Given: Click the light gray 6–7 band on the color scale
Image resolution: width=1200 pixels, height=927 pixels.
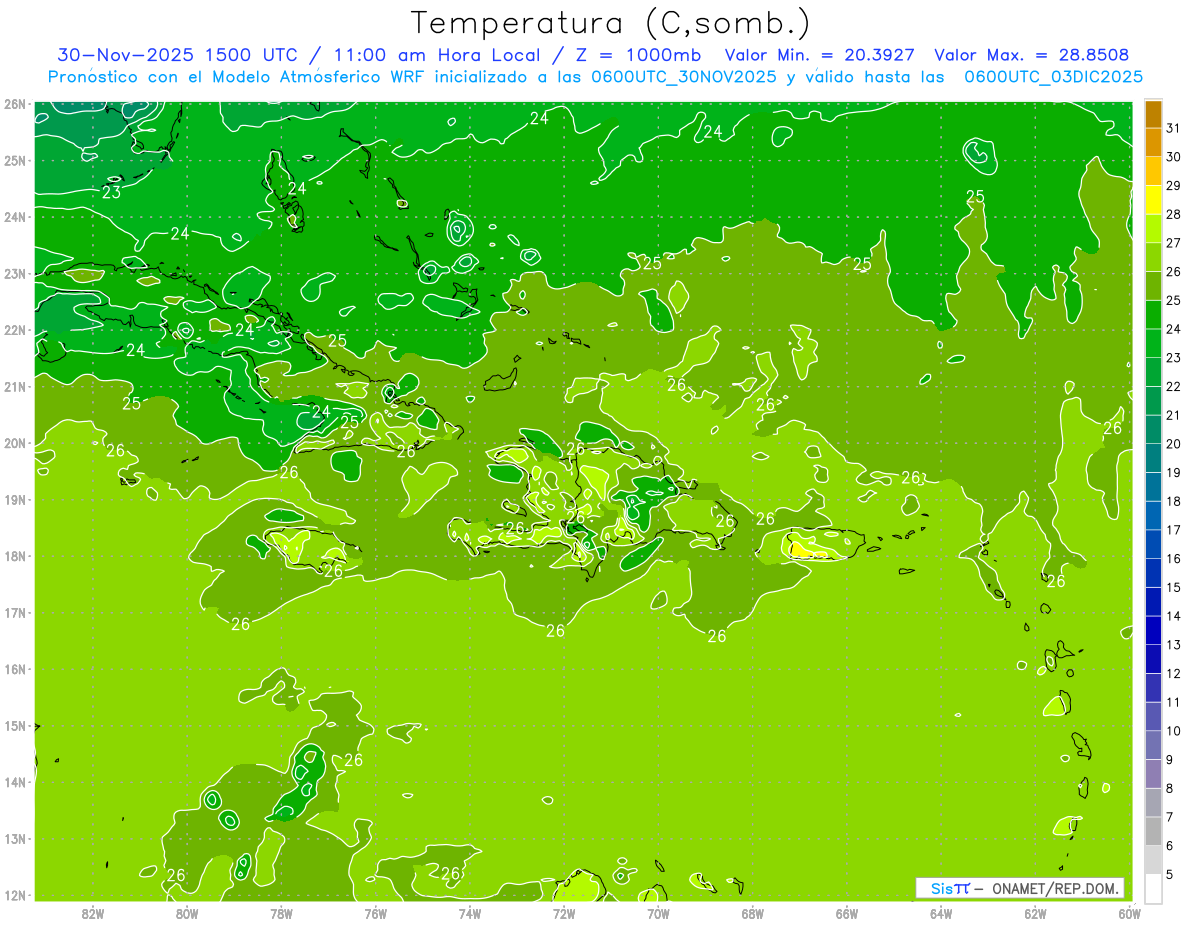Looking at the screenshot, I should pos(1153,830).
